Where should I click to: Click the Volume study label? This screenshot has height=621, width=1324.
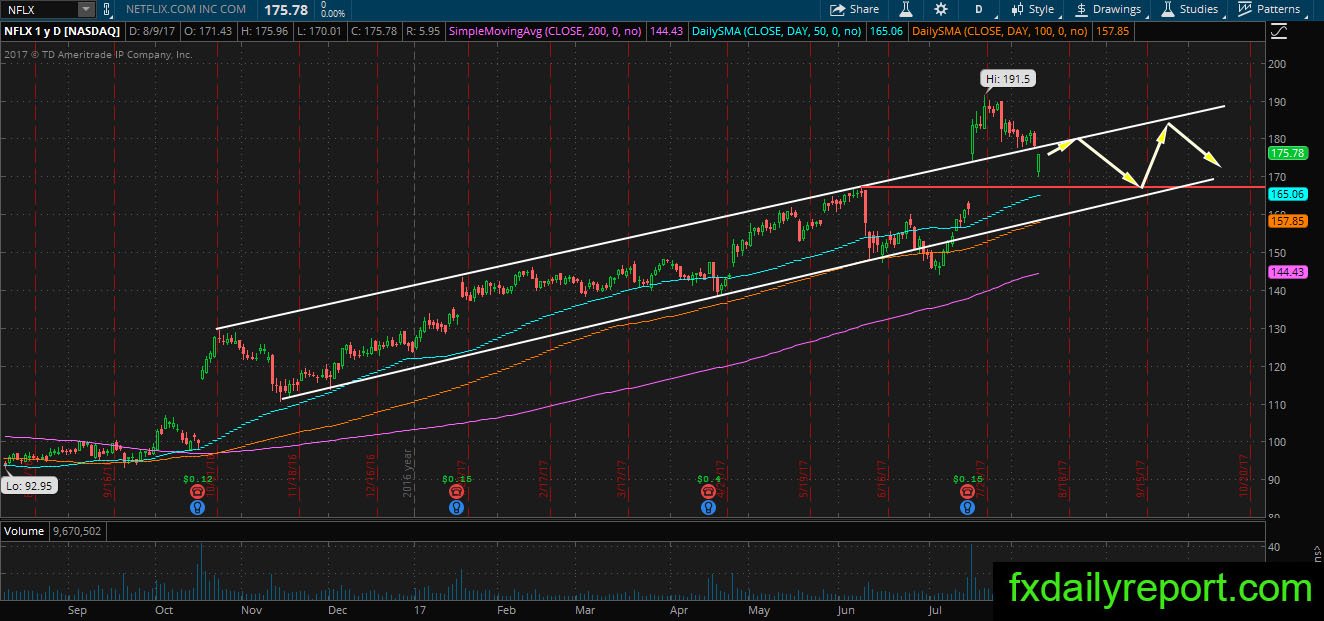point(22,531)
